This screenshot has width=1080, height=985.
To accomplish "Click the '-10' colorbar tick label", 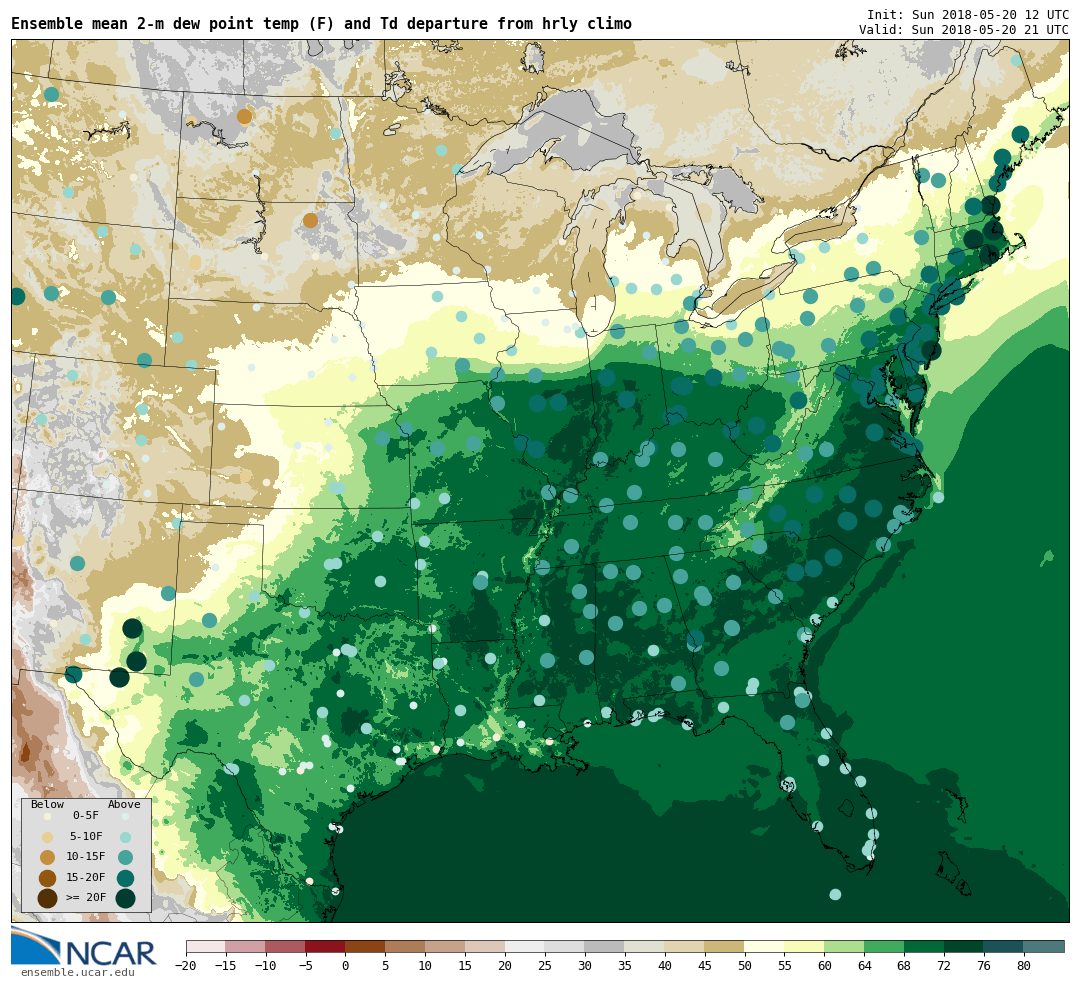I will [265, 966].
